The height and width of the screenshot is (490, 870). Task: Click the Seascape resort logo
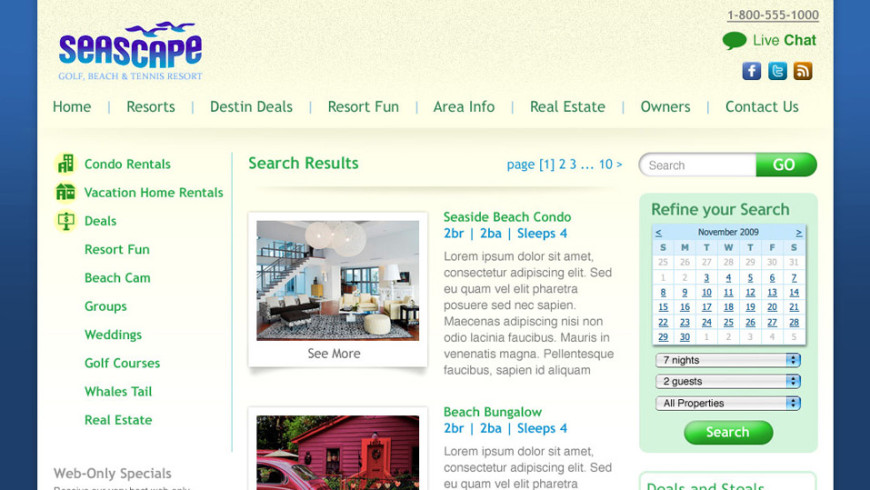pyautogui.click(x=130, y=52)
